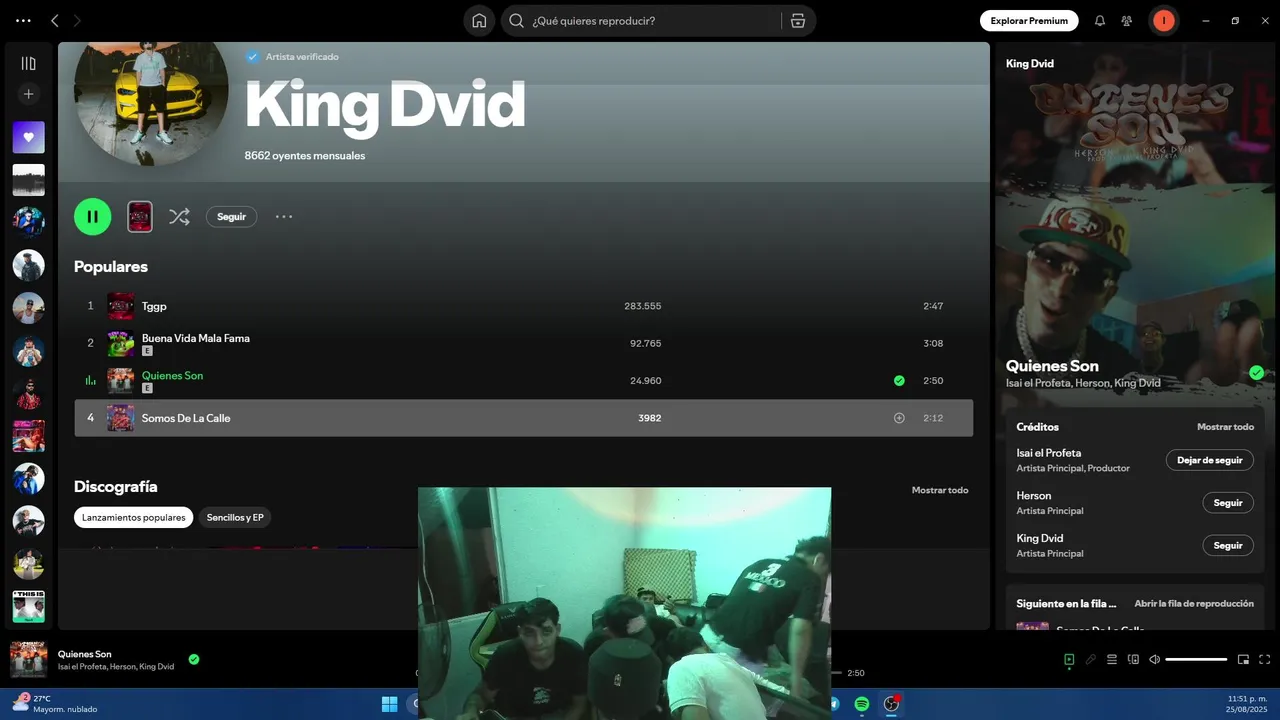The image size is (1280, 720).
Task: Click the King Dvid artist profile picture
Action: (x=151, y=104)
